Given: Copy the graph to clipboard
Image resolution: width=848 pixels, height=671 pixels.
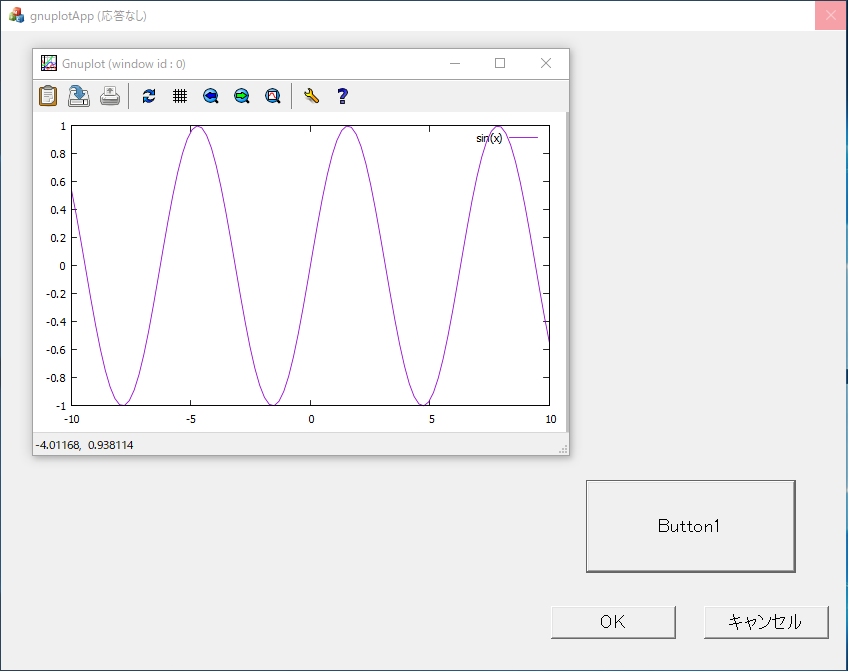Looking at the screenshot, I should pyautogui.click(x=47, y=96).
